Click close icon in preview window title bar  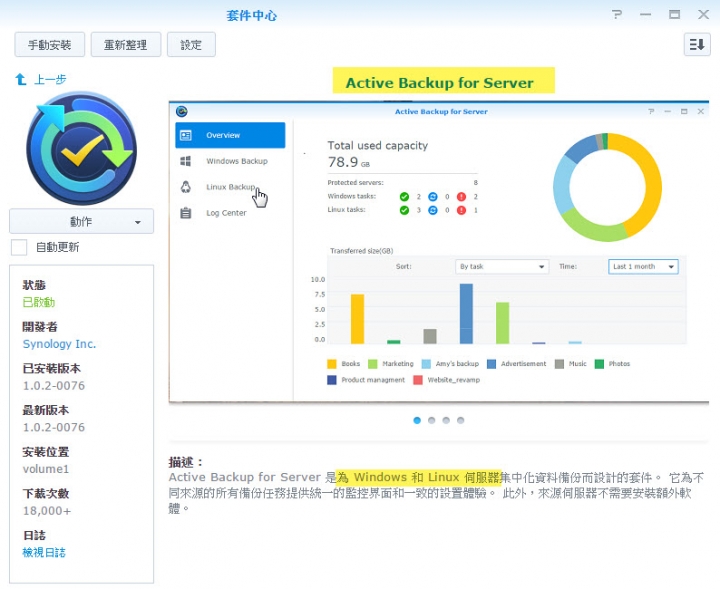coord(701,111)
